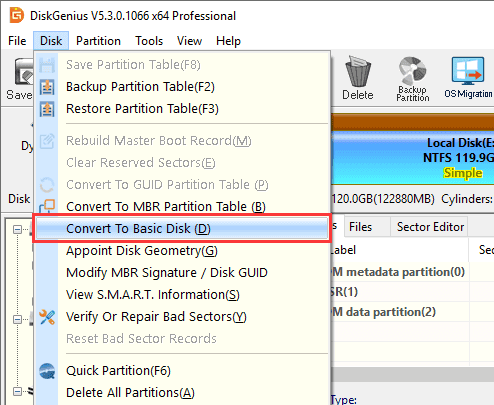The image size is (494, 405).
Task: Open the File menu
Action: [17, 41]
